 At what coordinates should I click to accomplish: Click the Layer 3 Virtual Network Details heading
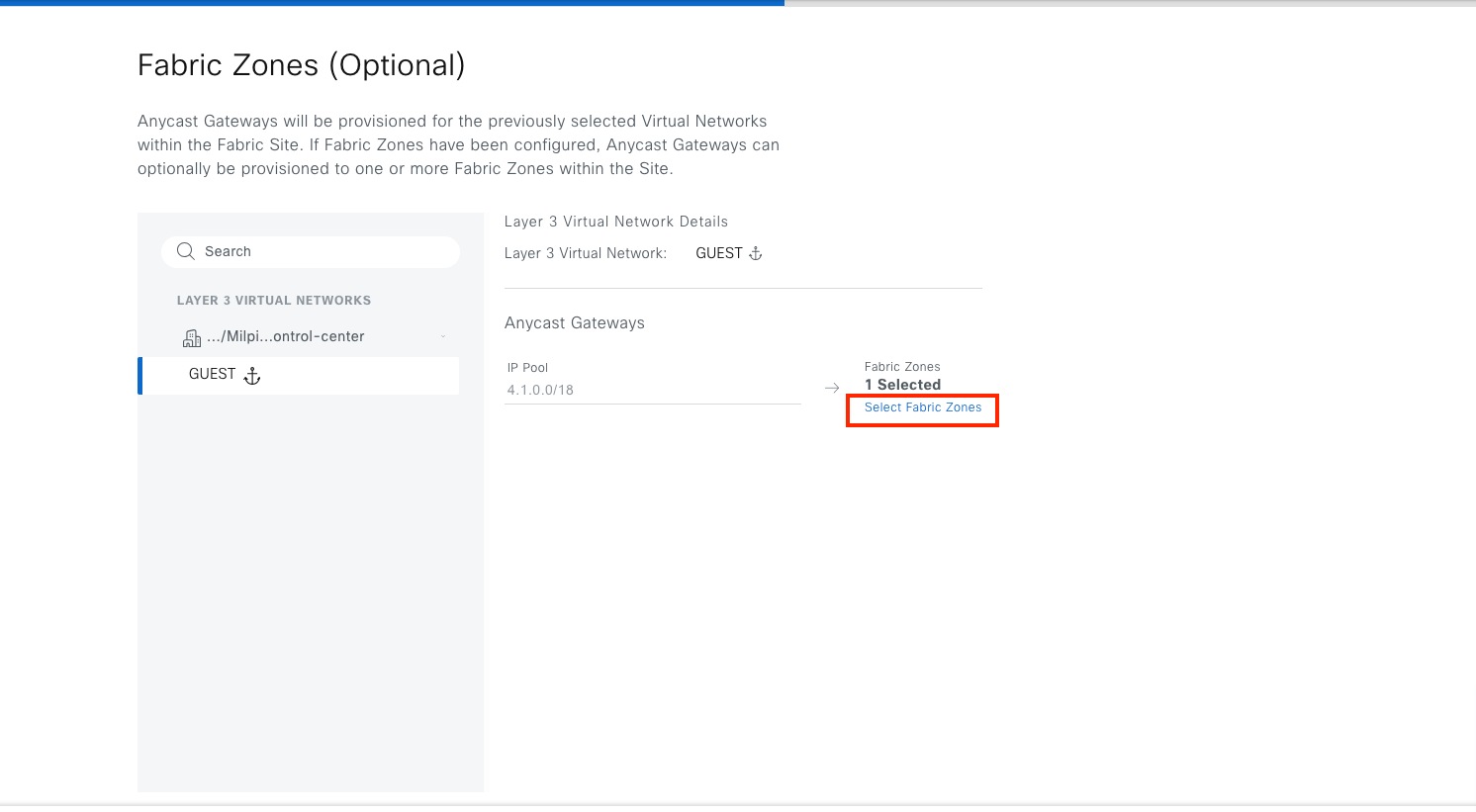(616, 222)
